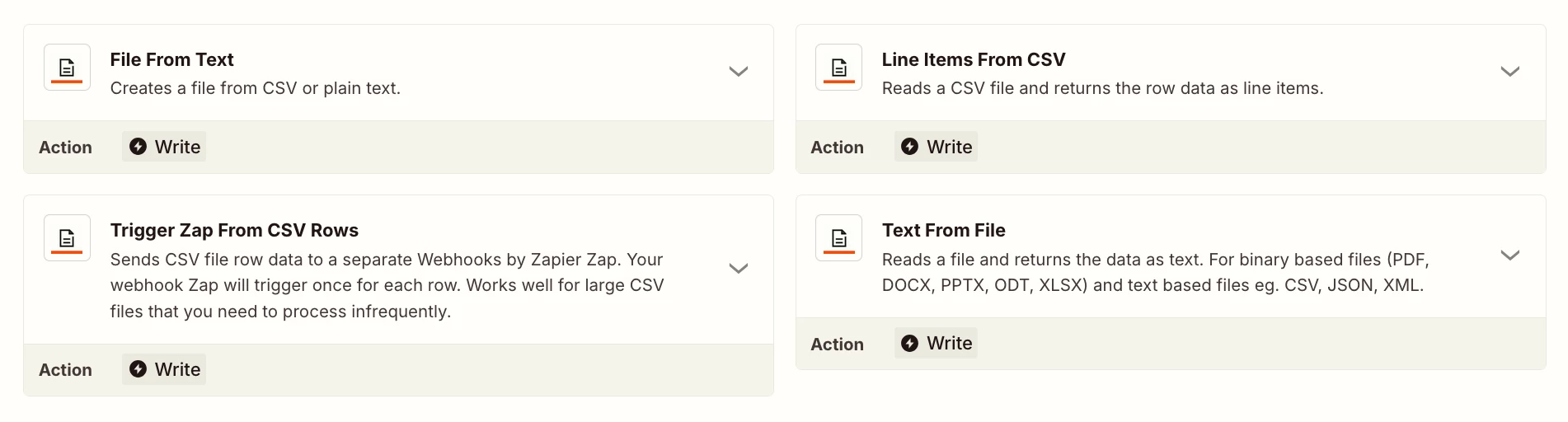Viewport: 1568px width, 422px height.
Task: Expand the Text From File card
Action: point(1509,256)
